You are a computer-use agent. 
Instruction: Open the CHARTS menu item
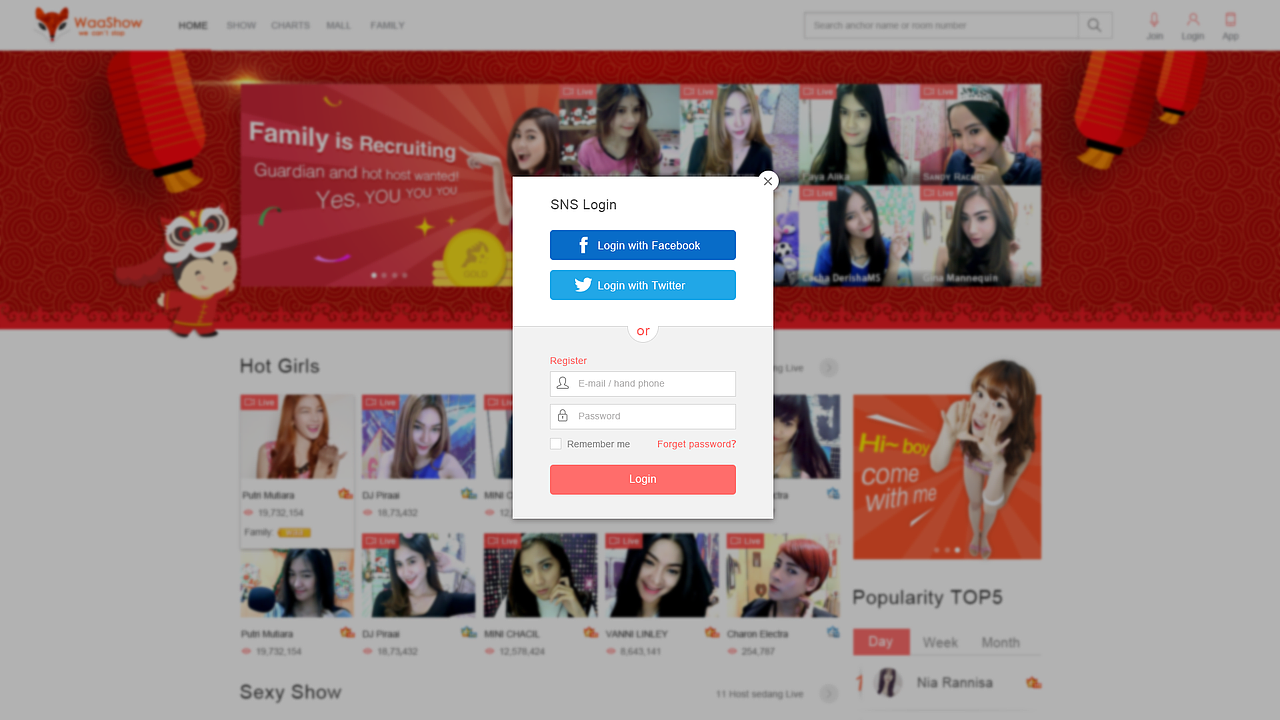click(x=290, y=25)
